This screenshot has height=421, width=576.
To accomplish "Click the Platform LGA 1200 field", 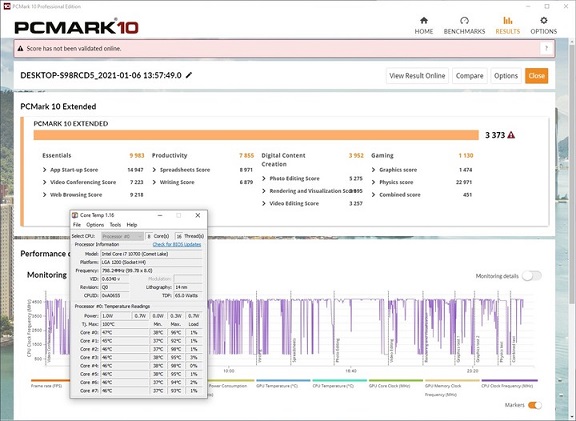I will [151, 262].
